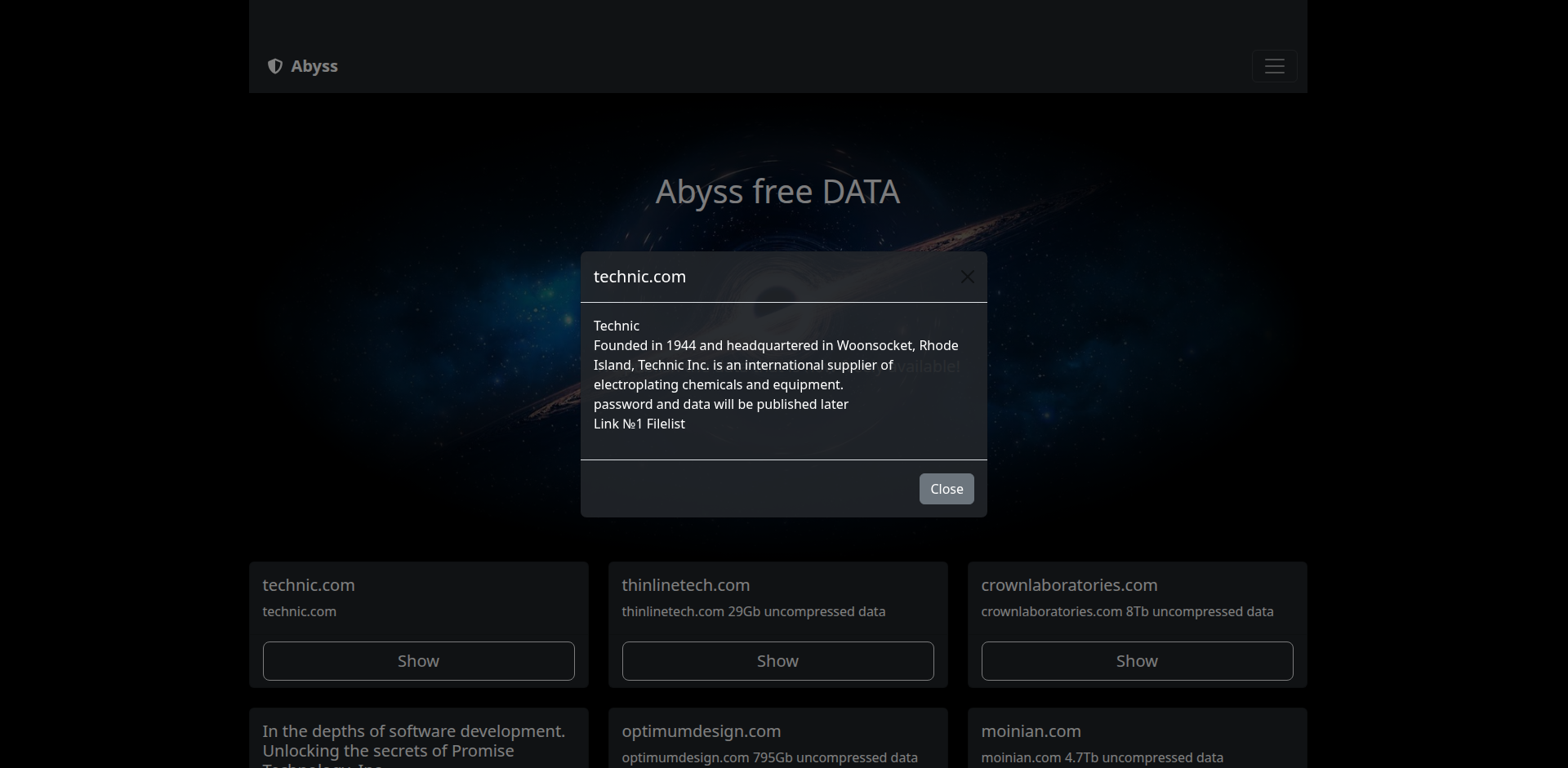Click the "Link №1" text in the dialog
1568x768 pixels.
[618, 424]
